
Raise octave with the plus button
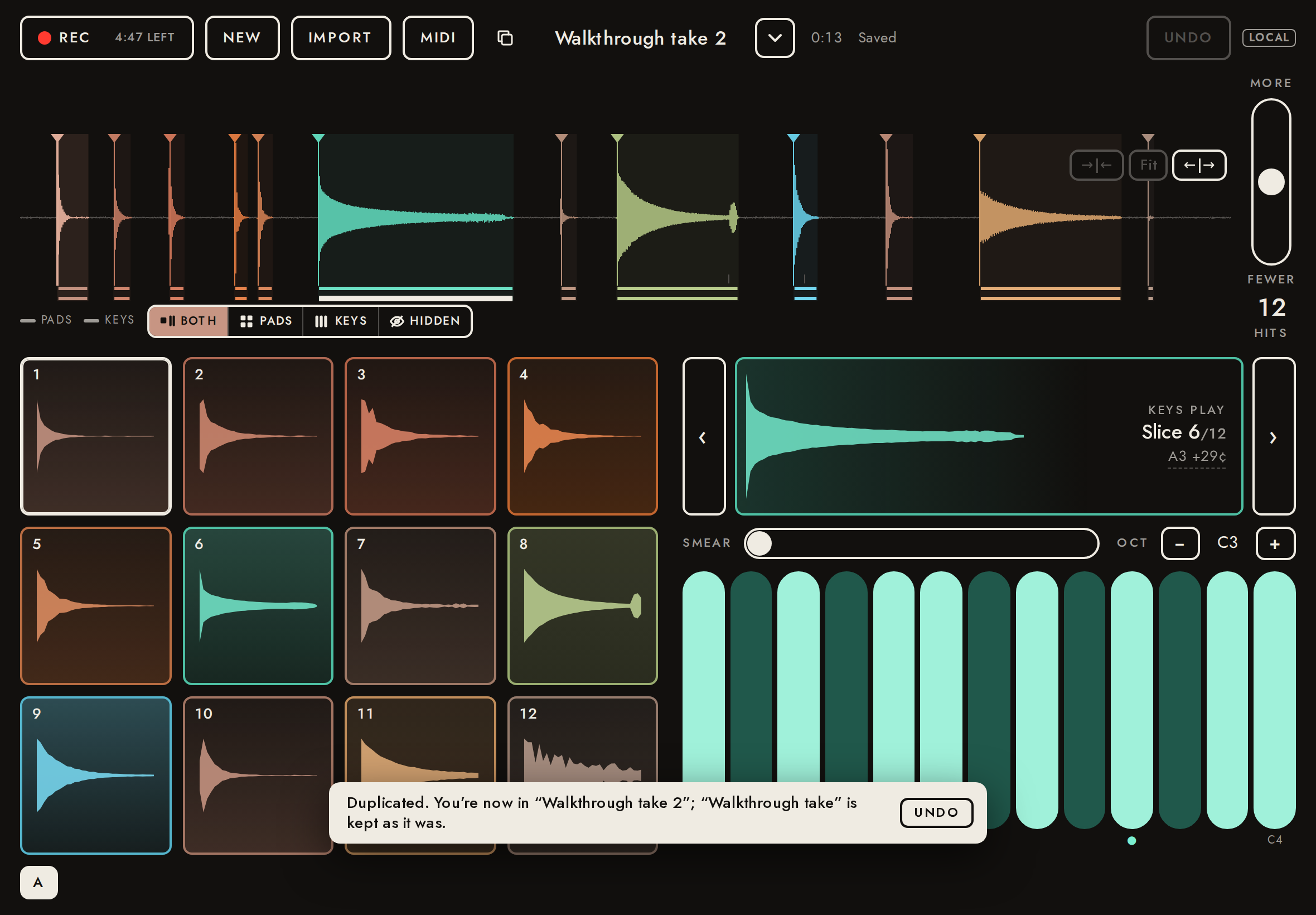[x=1275, y=543]
